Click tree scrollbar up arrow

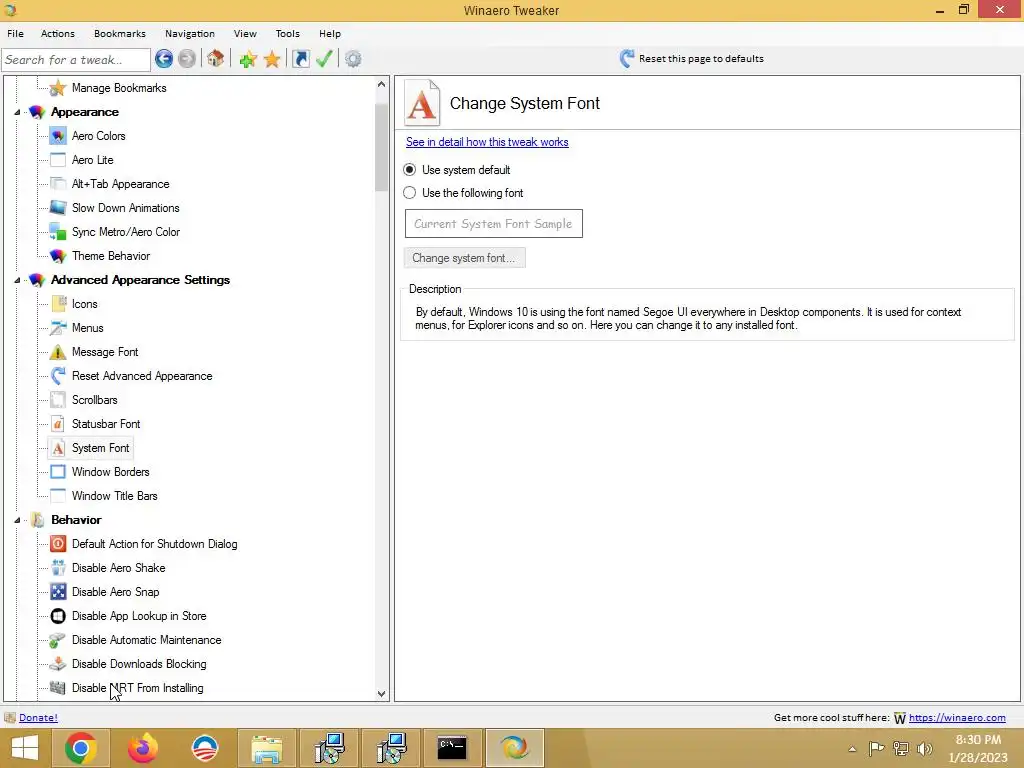[x=381, y=84]
